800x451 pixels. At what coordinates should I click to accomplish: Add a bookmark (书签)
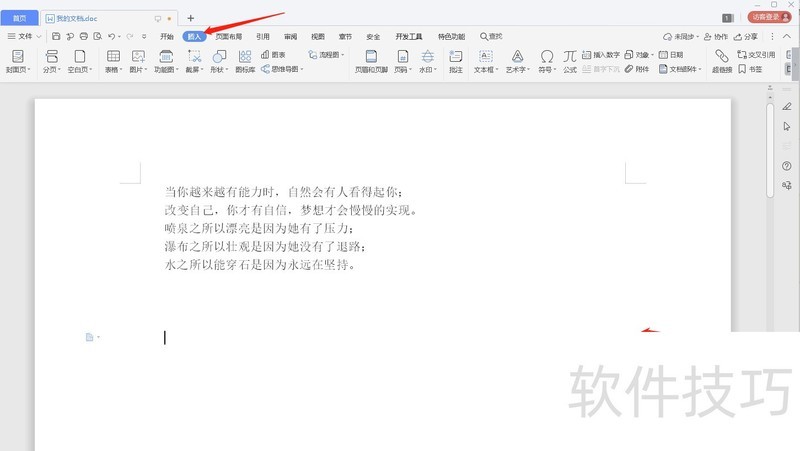750,69
